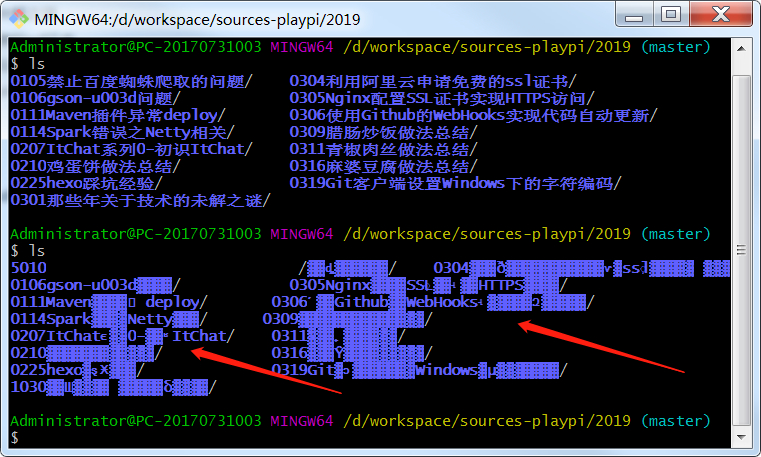Viewport: 761px width, 457px height.
Task: Click folder 0114Spark错误之Netty相关/
Action: 123,132
